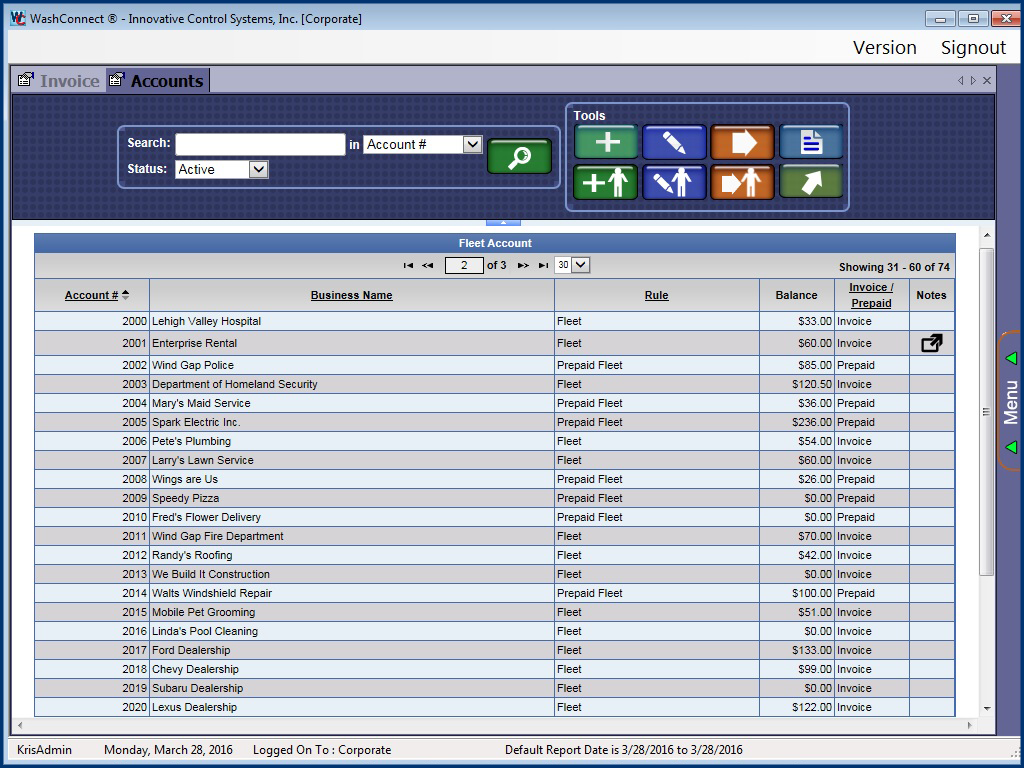Click the green magnifier search button

point(519,157)
